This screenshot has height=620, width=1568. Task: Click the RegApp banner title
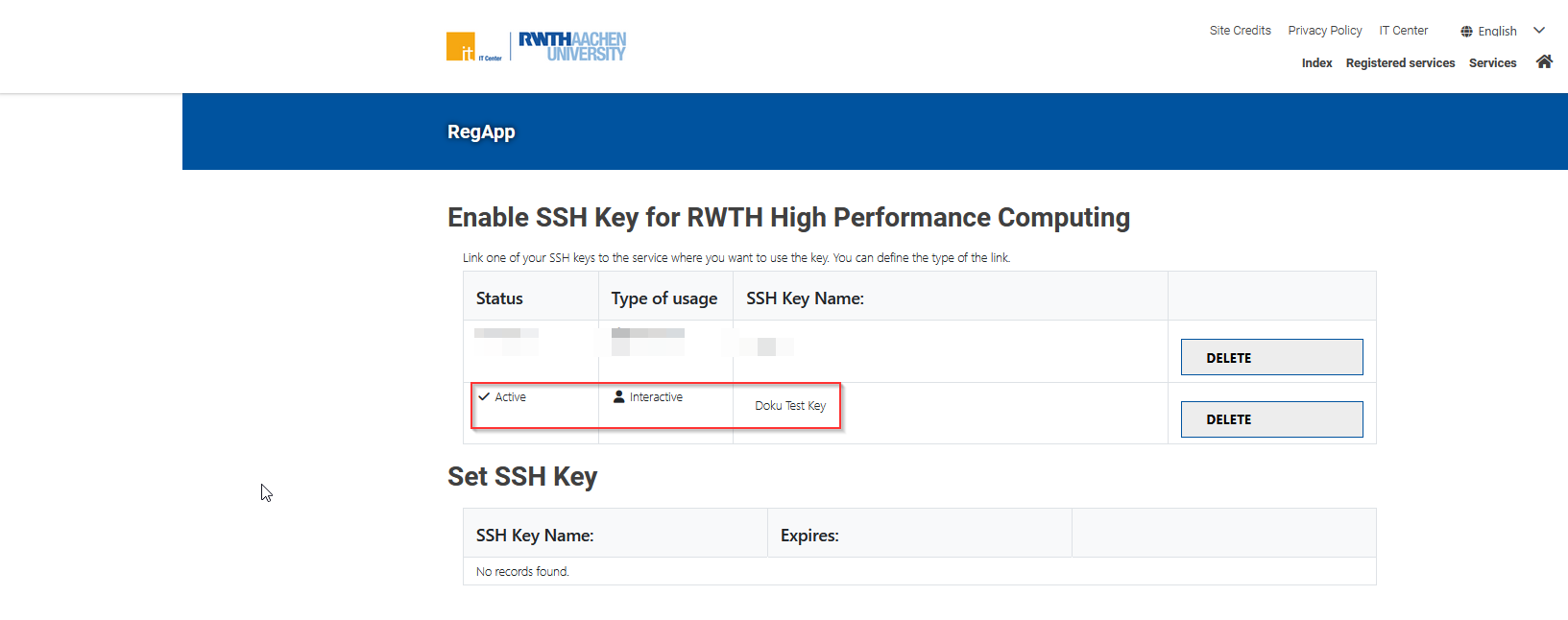coord(481,132)
